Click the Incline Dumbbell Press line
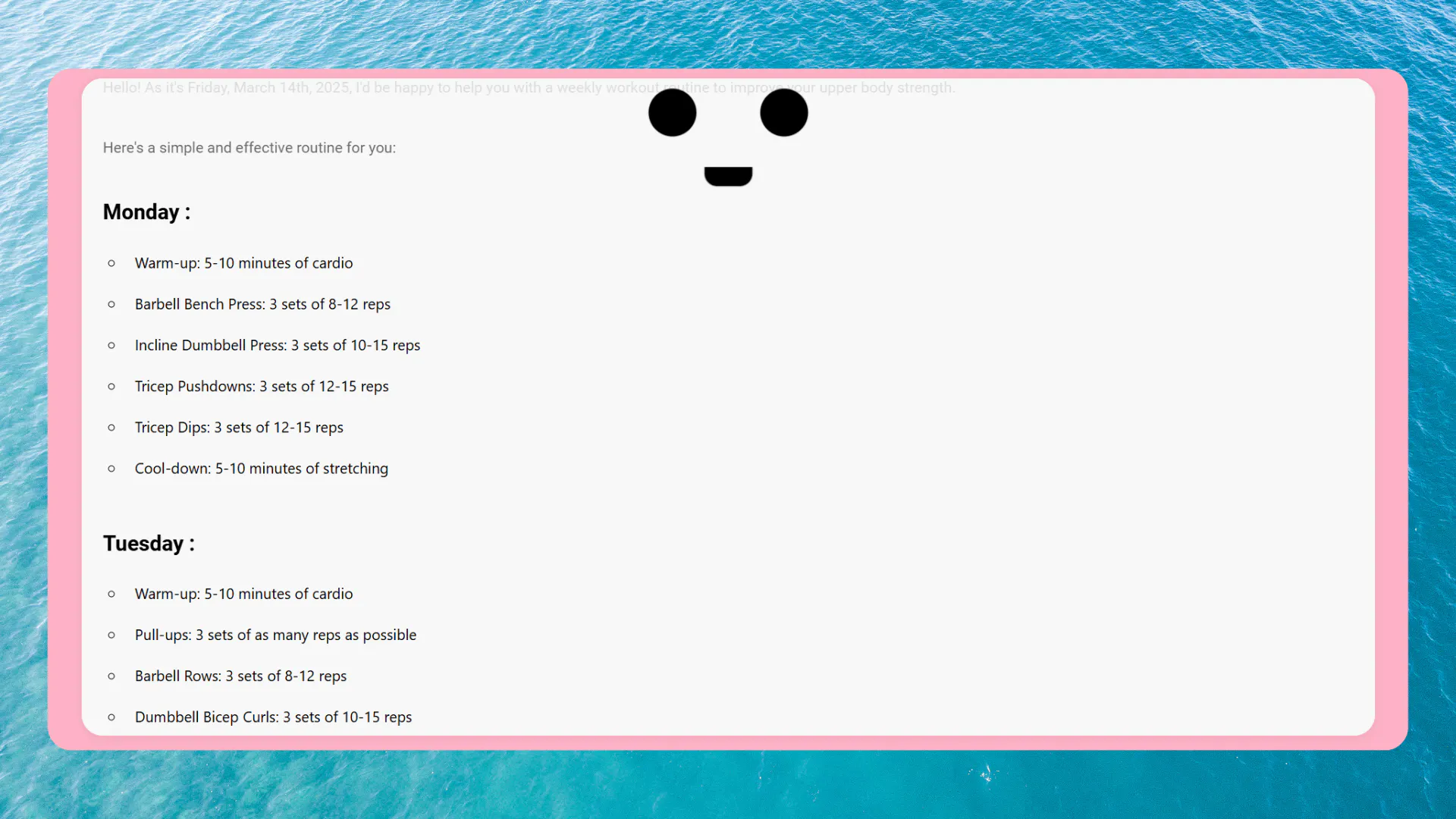Viewport: 1456px width, 819px height. coord(278,345)
